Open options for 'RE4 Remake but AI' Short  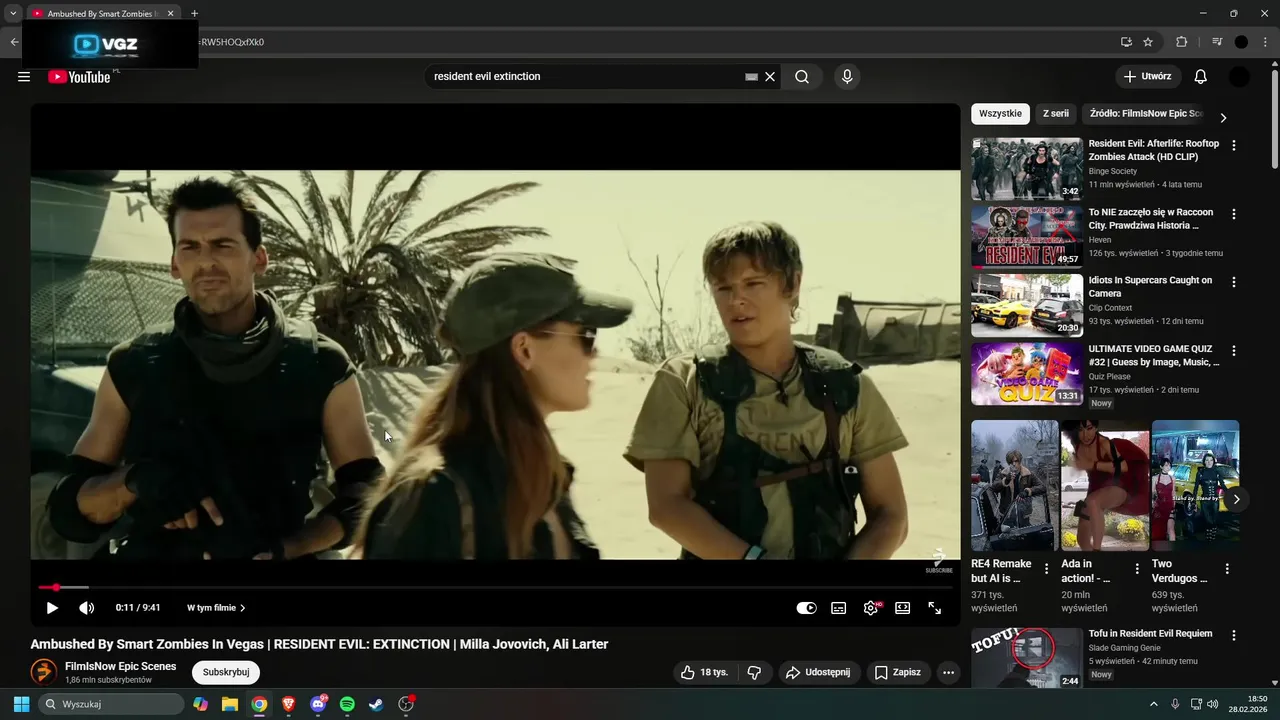[1047, 569]
